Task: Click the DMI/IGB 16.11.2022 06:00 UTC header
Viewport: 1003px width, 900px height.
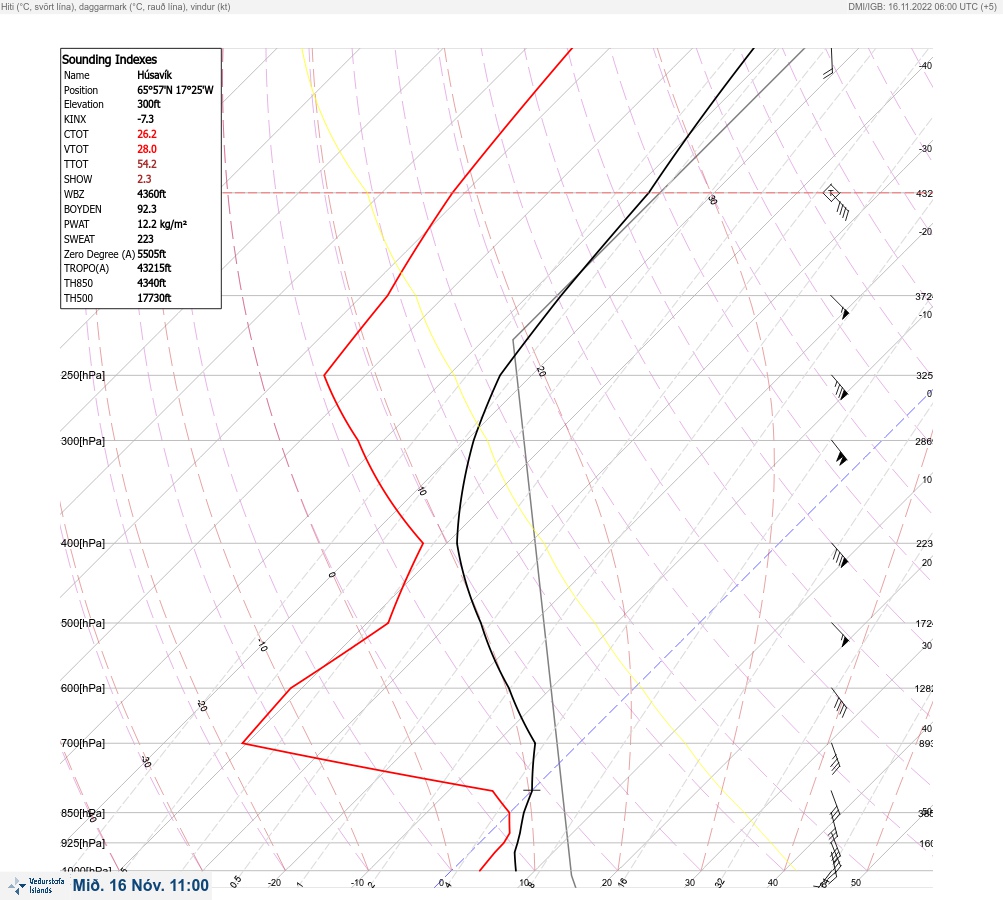Action: 922,6
